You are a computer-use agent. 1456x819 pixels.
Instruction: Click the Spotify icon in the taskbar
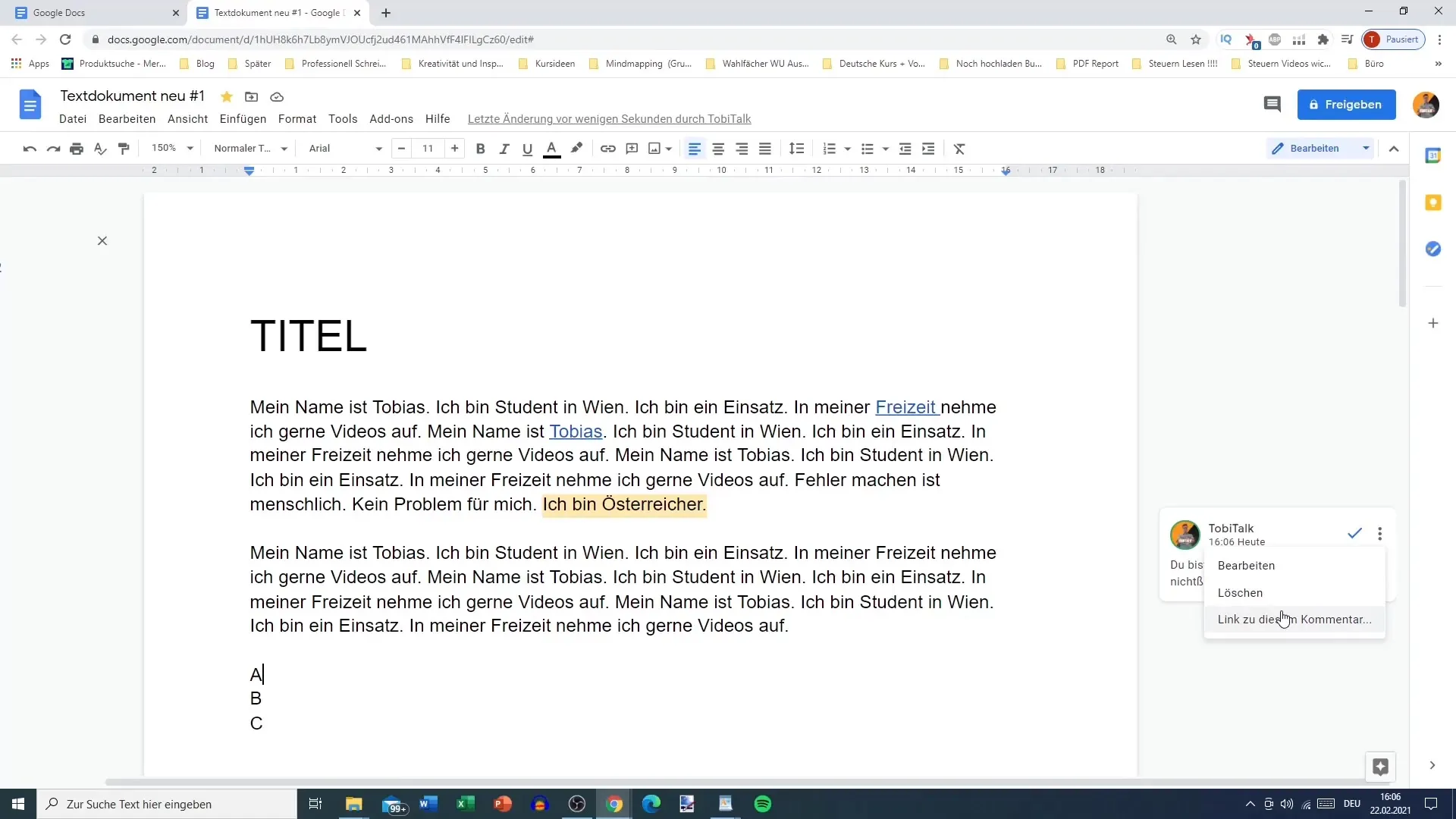coord(763,803)
